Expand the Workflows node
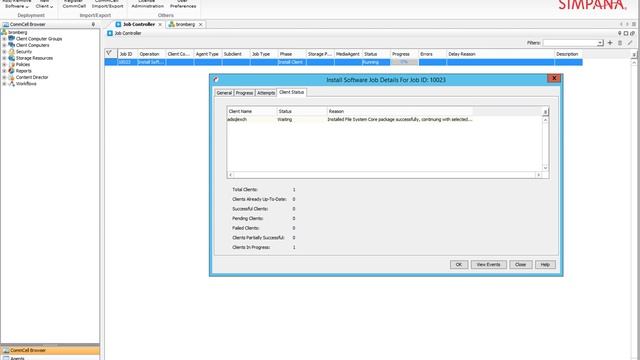The image size is (640, 360). [4, 84]
